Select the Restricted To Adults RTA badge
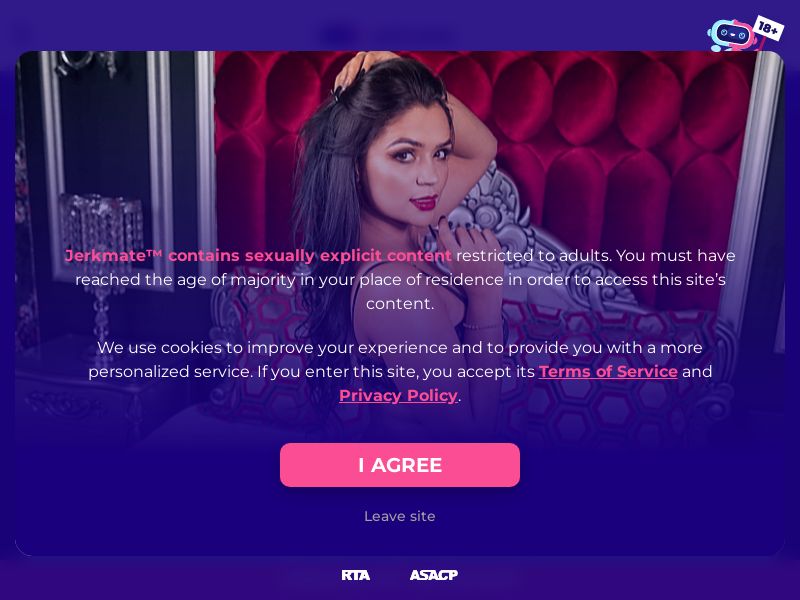 [356, 575]
